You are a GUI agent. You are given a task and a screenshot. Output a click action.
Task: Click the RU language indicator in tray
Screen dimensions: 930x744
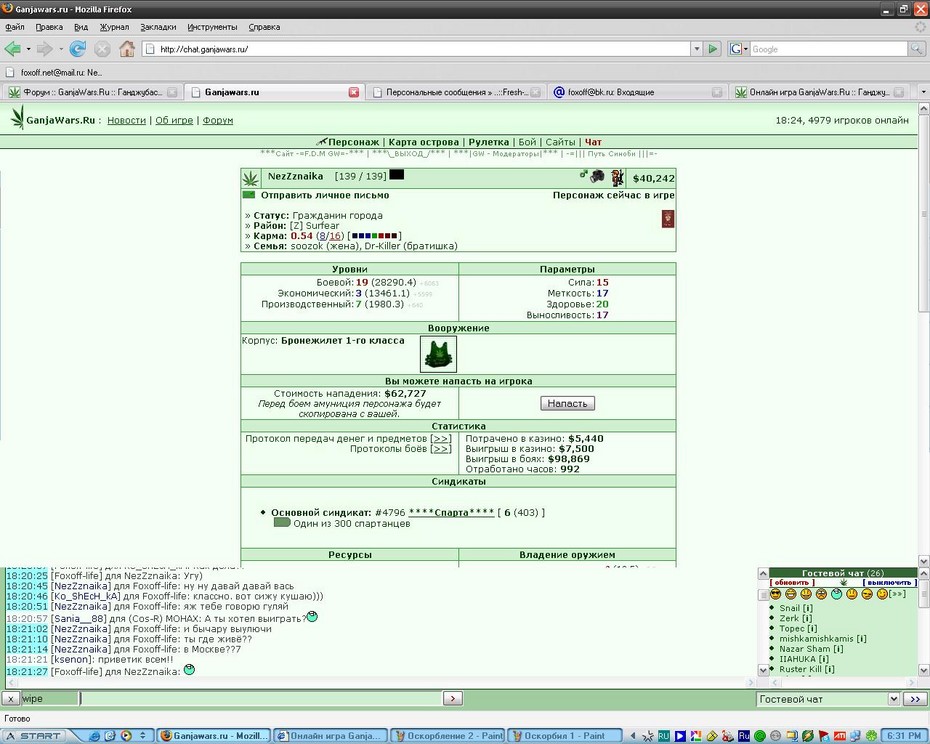(663, 736)
